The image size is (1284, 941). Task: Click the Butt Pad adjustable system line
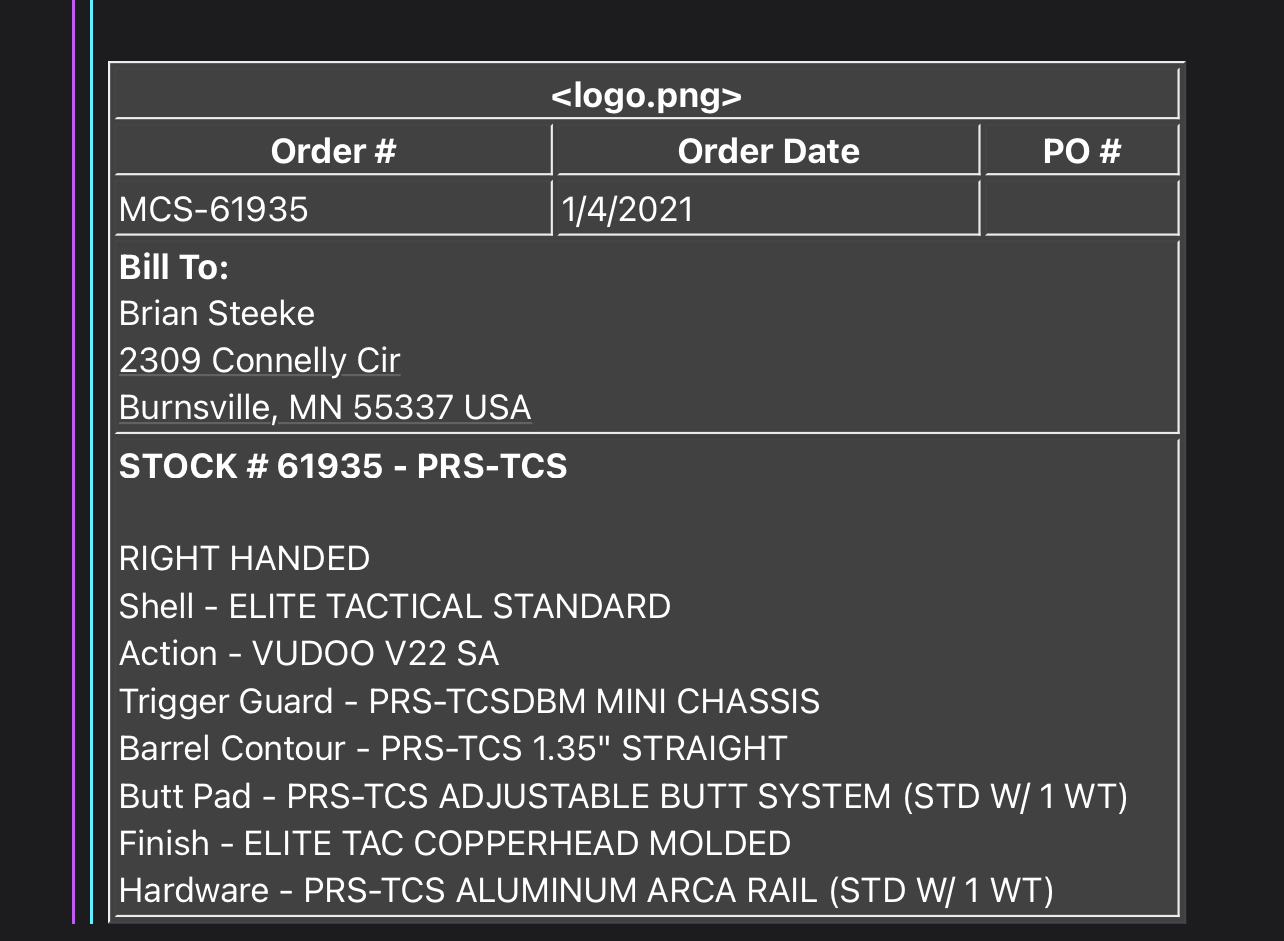click(623, 796)
